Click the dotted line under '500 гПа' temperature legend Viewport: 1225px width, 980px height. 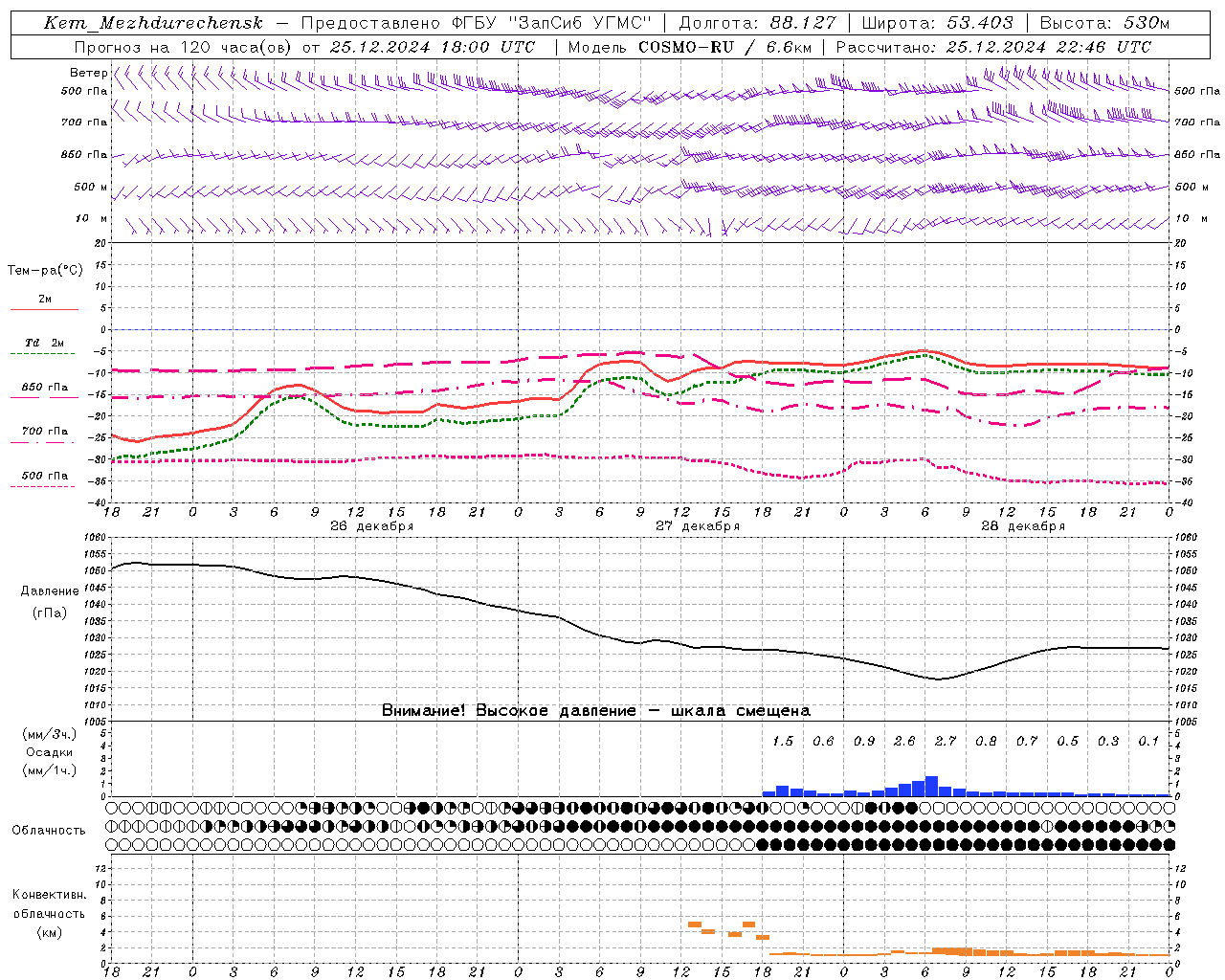coord(43,486)
